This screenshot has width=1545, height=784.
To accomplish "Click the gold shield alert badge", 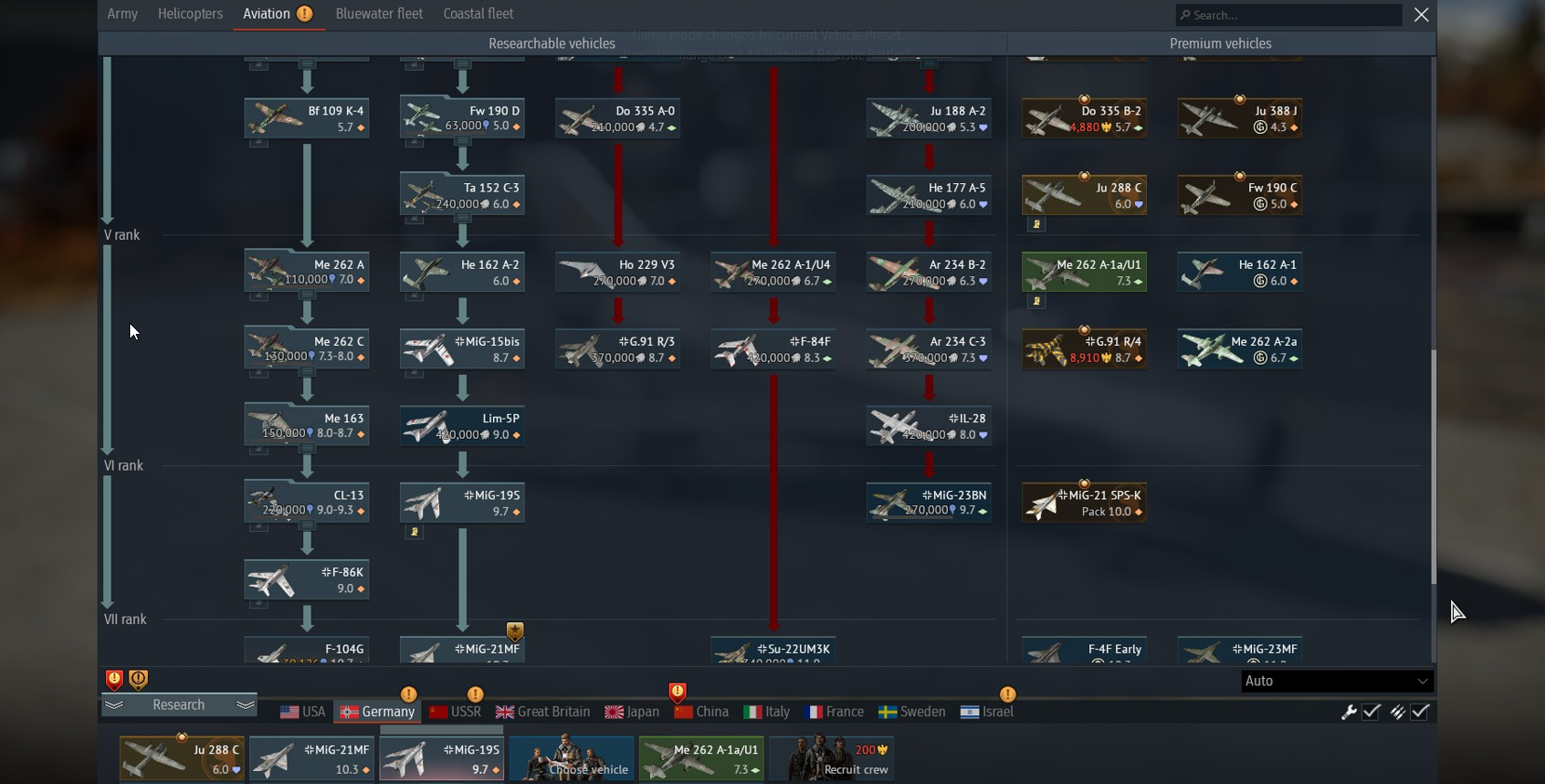I will click(139, 680).
